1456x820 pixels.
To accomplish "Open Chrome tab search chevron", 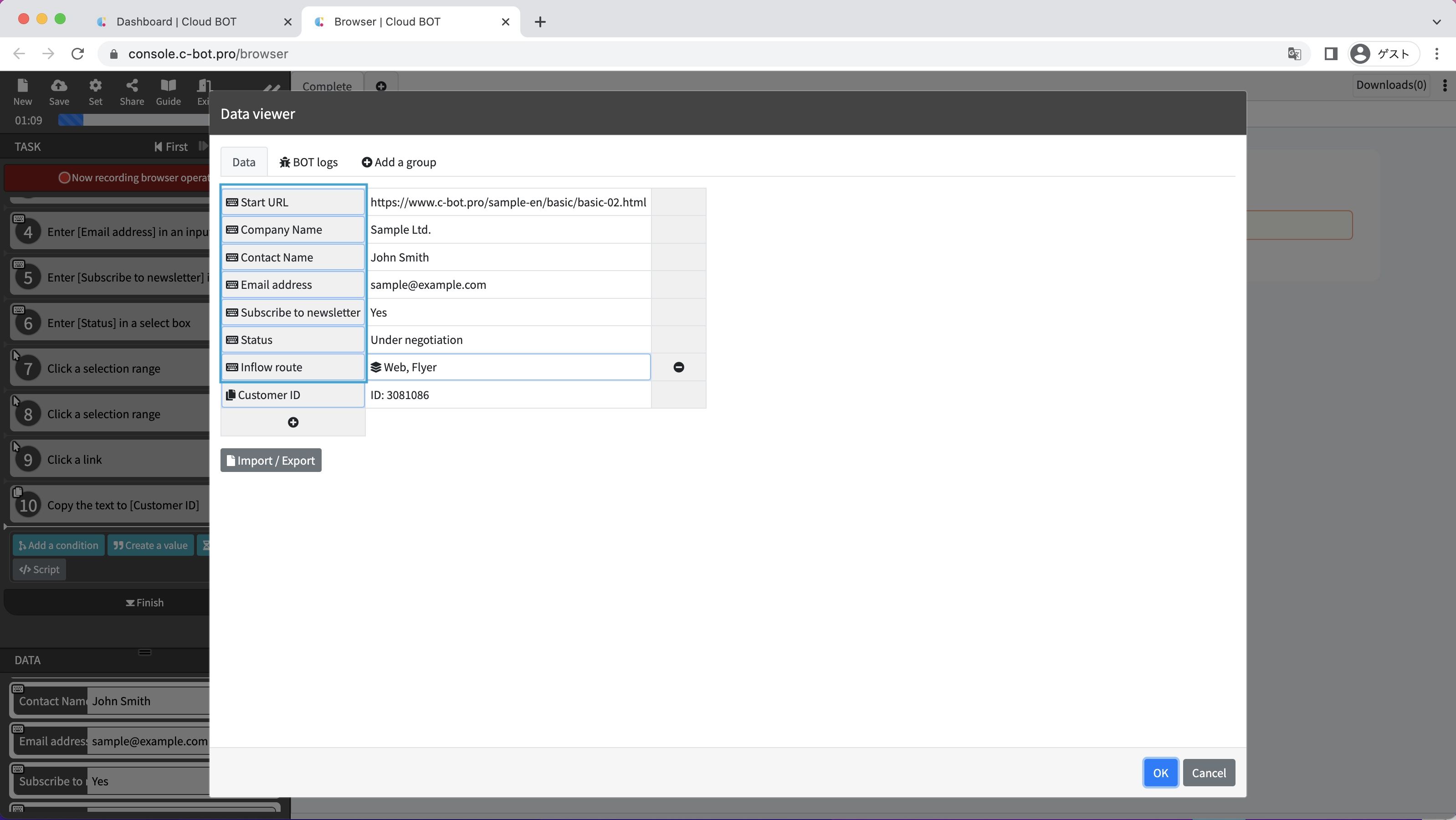I will [1436, 22].
